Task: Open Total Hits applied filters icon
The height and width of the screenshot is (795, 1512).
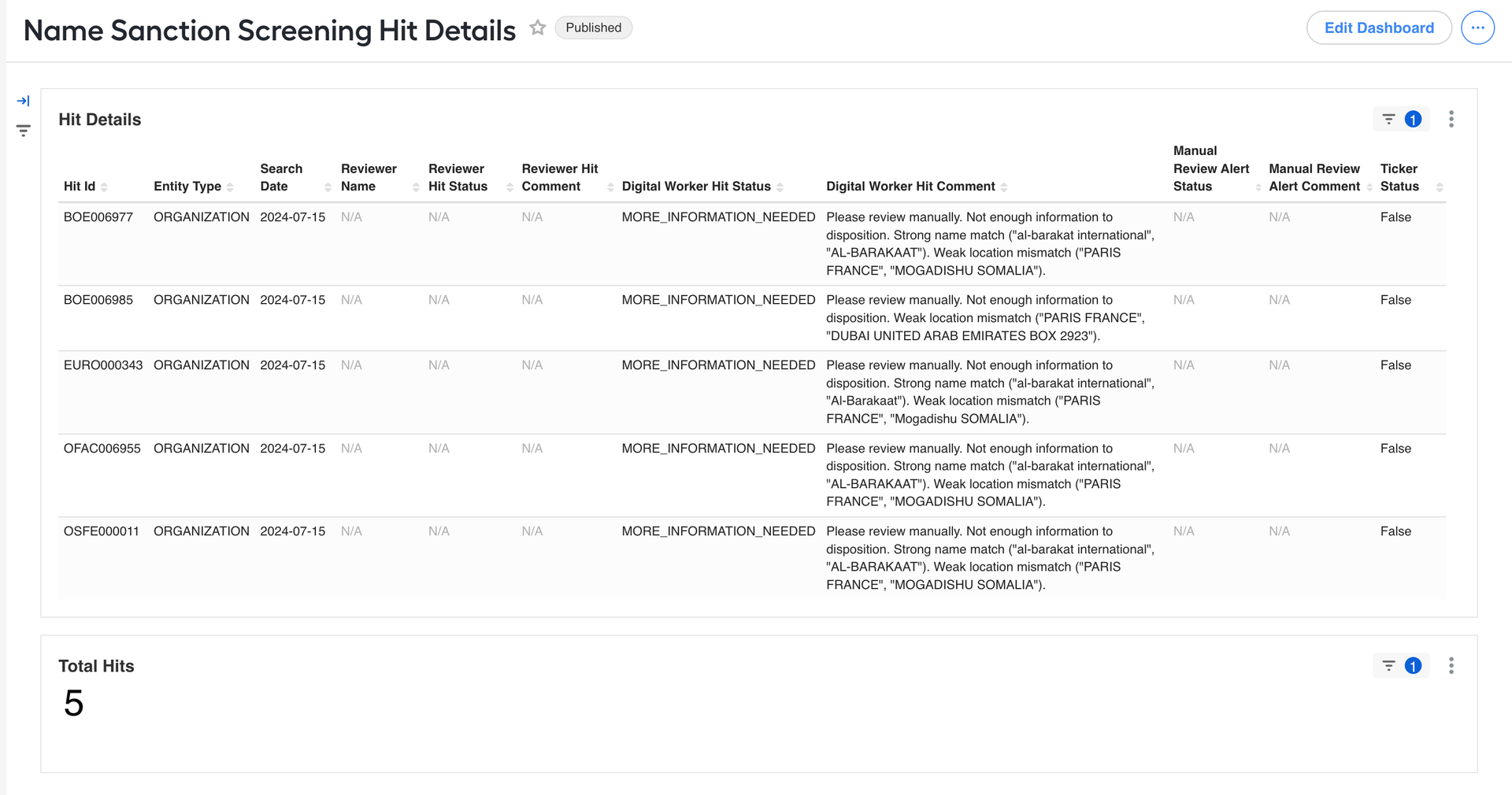Action: pos(1402,666)
